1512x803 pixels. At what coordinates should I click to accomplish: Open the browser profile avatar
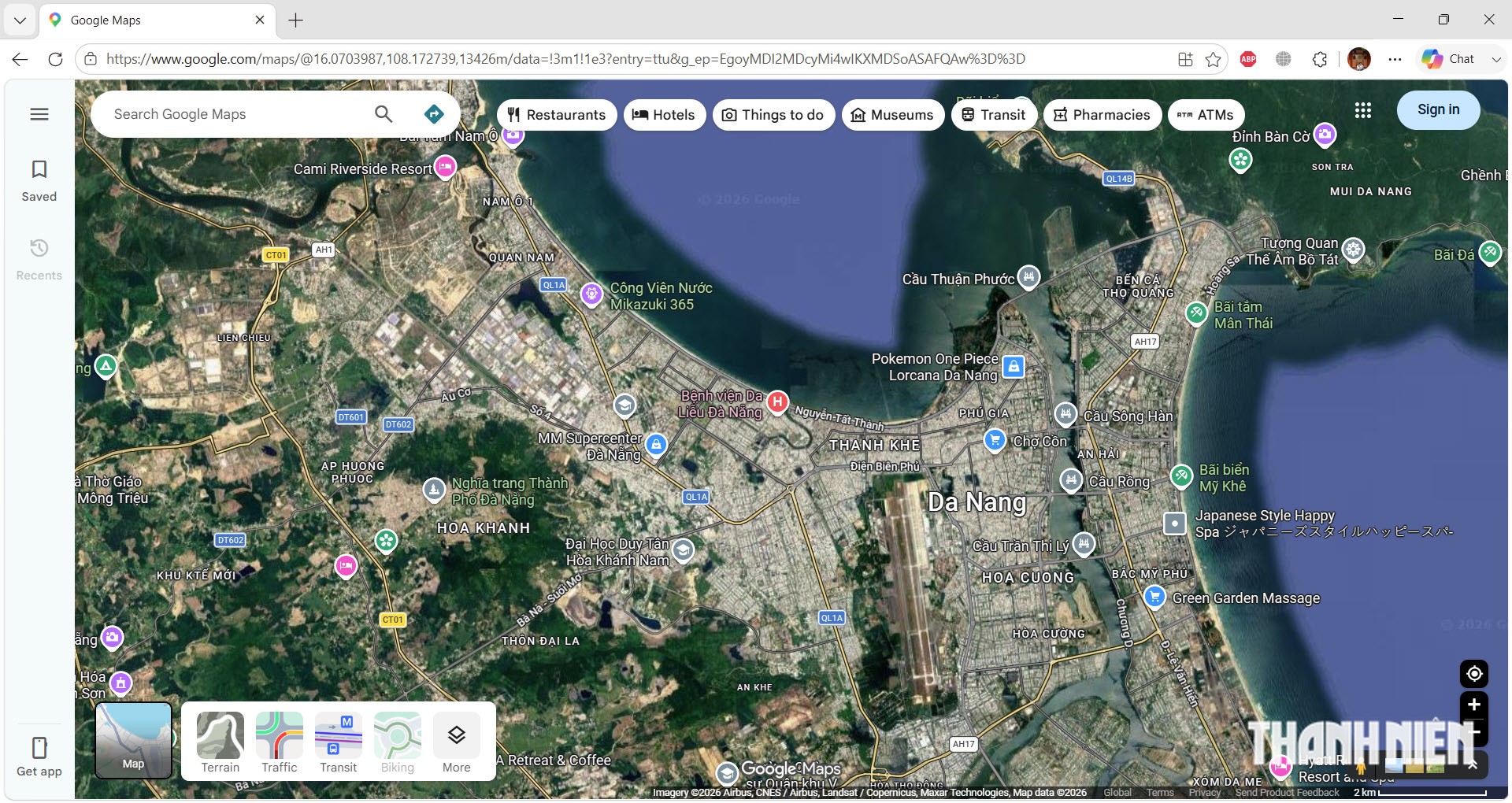(x=1359, y=59)
